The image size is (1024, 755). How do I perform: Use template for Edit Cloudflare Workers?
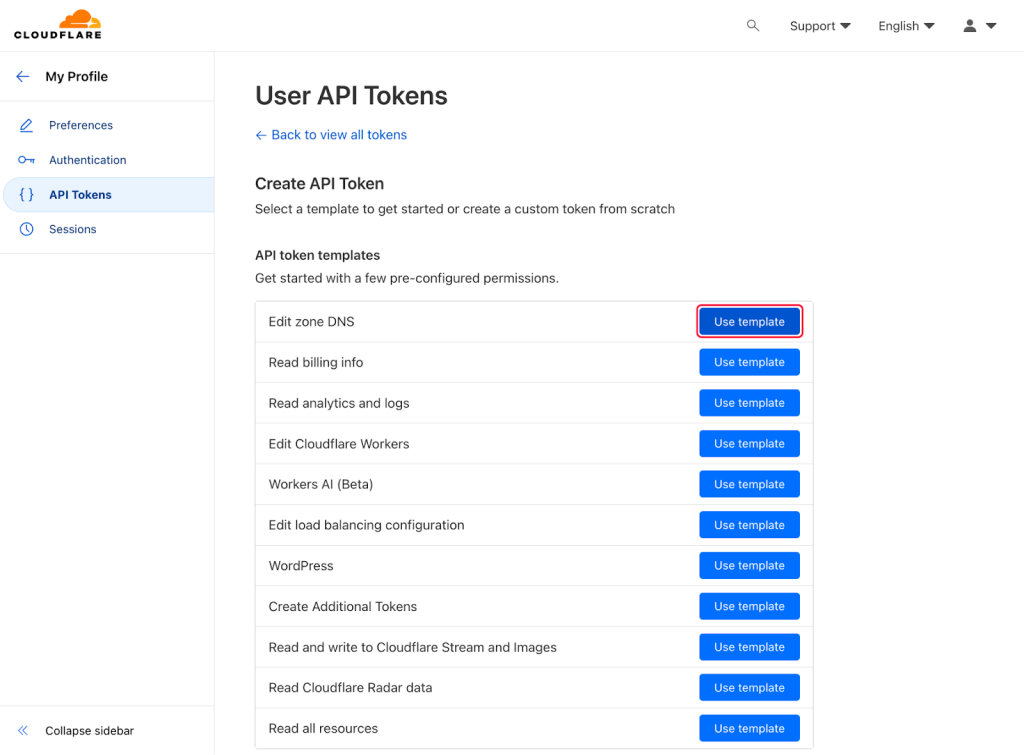point(749,444)
